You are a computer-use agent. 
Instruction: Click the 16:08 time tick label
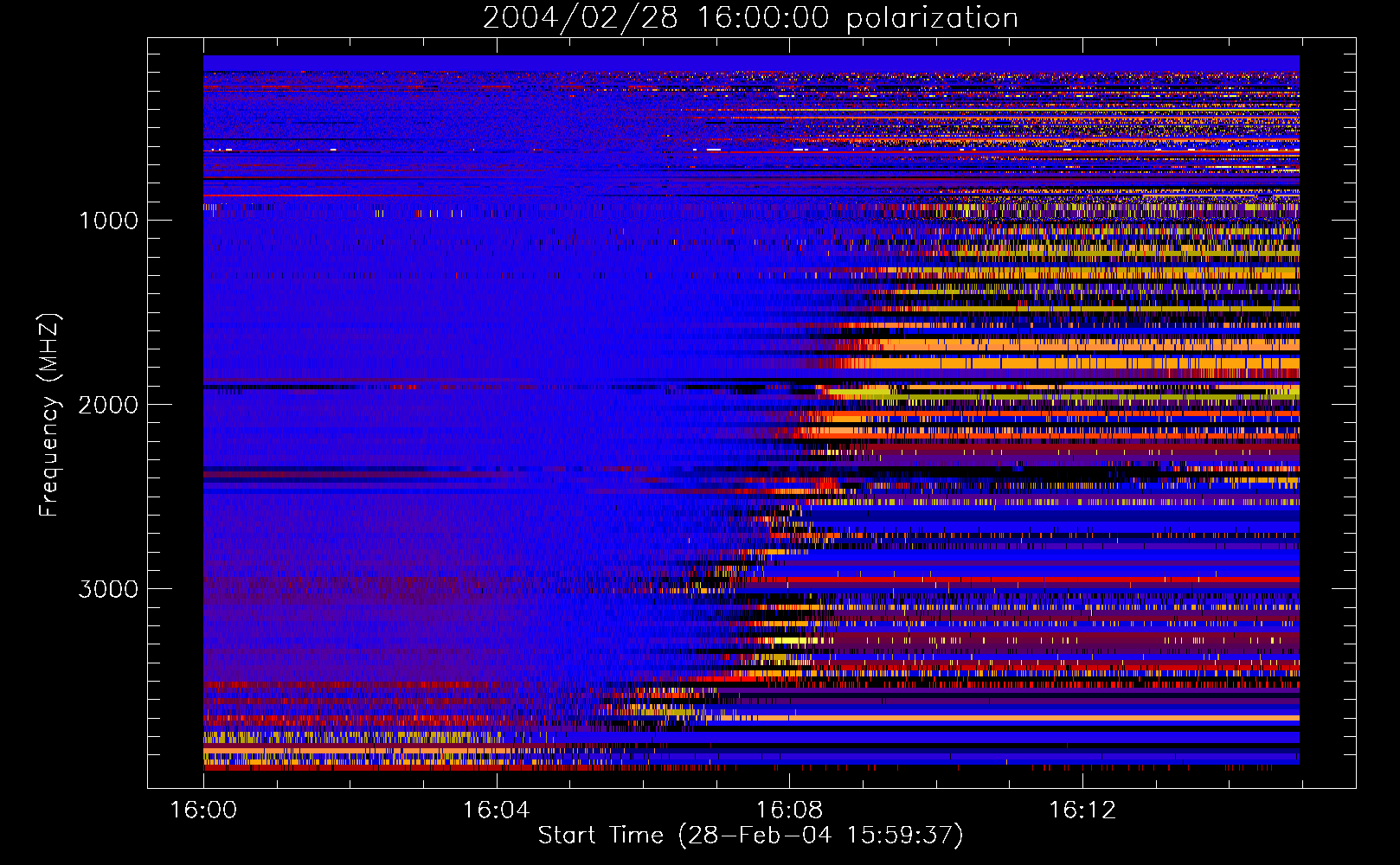coord(789,811)
